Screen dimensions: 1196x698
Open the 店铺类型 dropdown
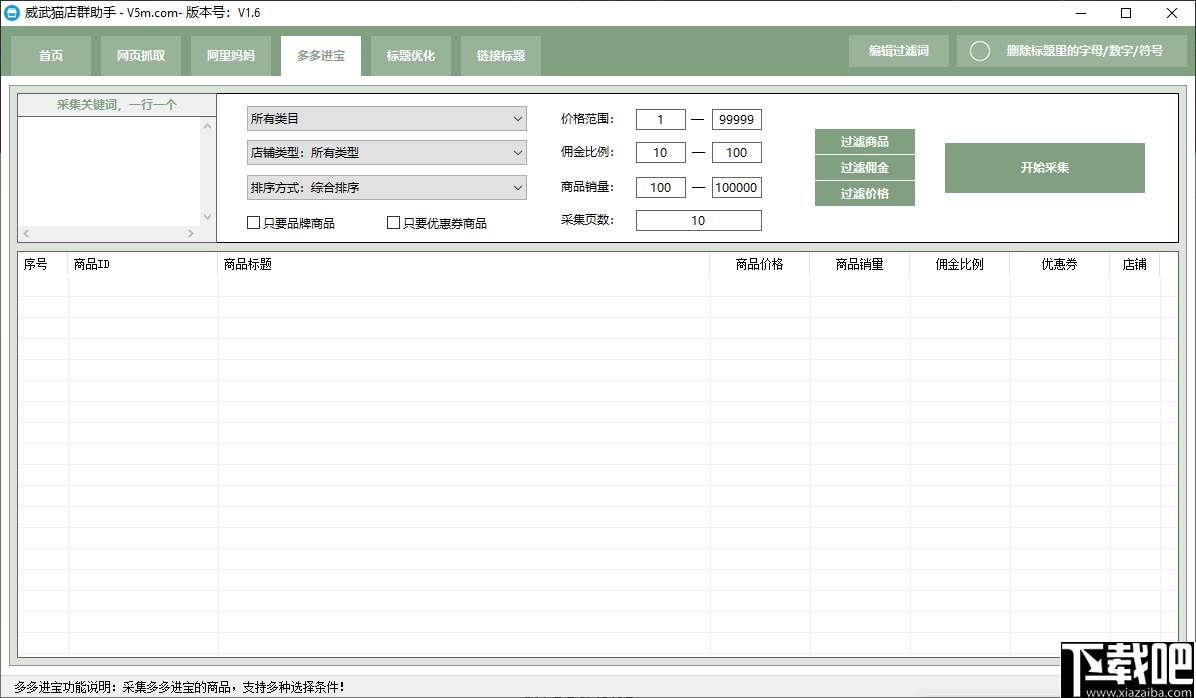[x=387, y=153]
